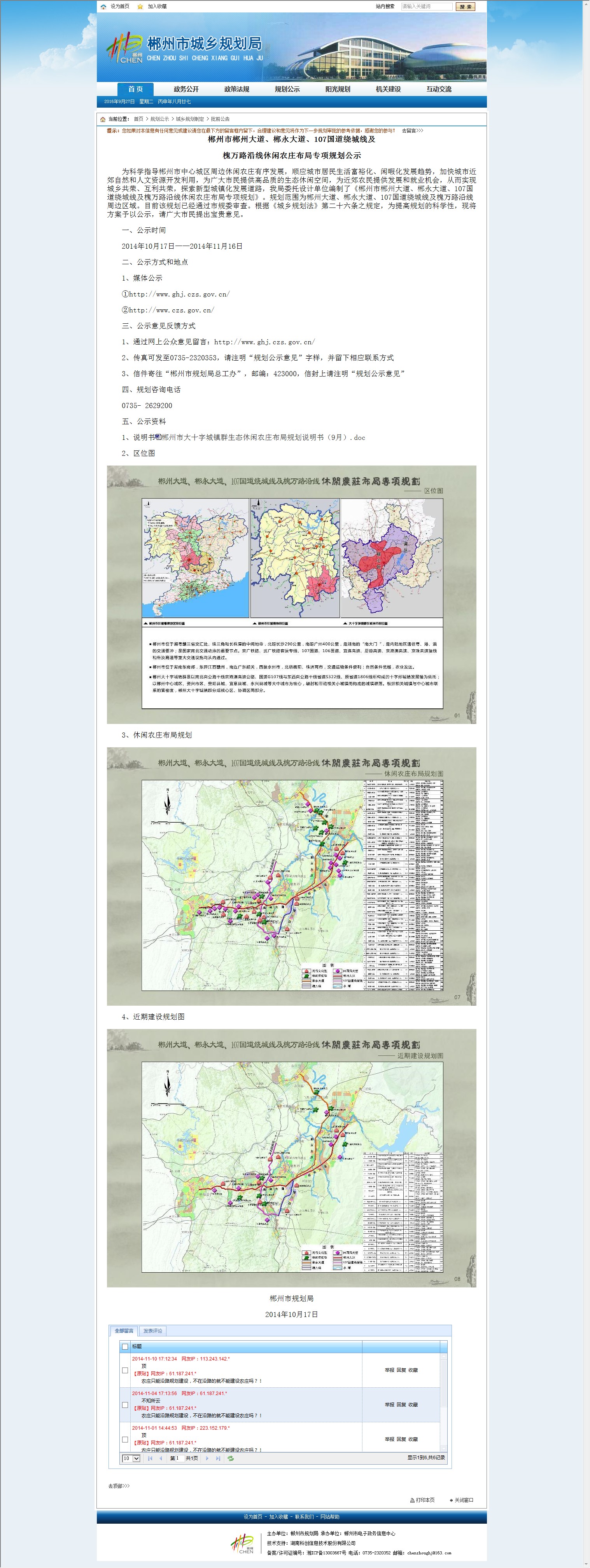Click 城乡规划制定 in the breadcrumb
The image size is (590, 1568).
tap(190, 119)
